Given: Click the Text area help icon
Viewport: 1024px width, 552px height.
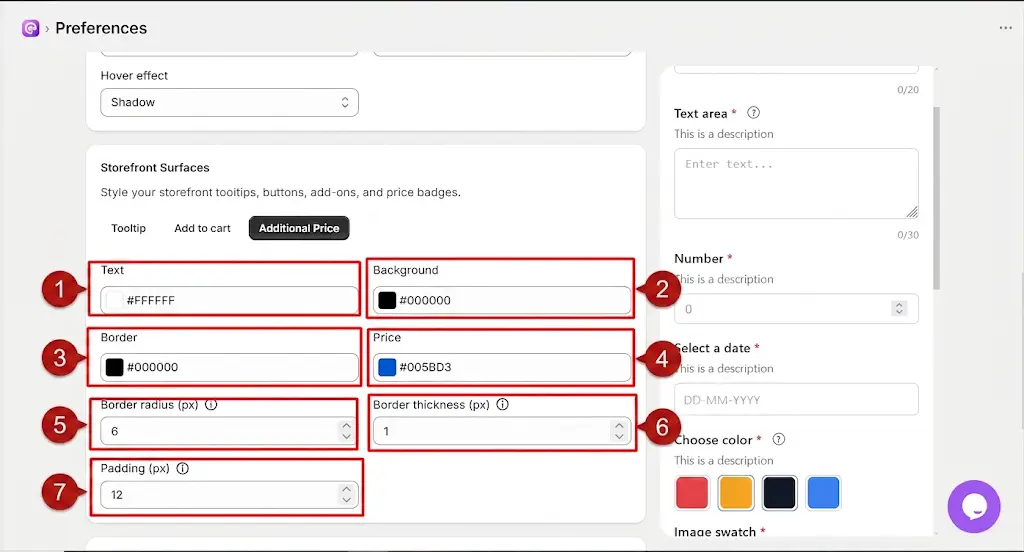Looking at the screenshot, I should (x=753, y=112).
